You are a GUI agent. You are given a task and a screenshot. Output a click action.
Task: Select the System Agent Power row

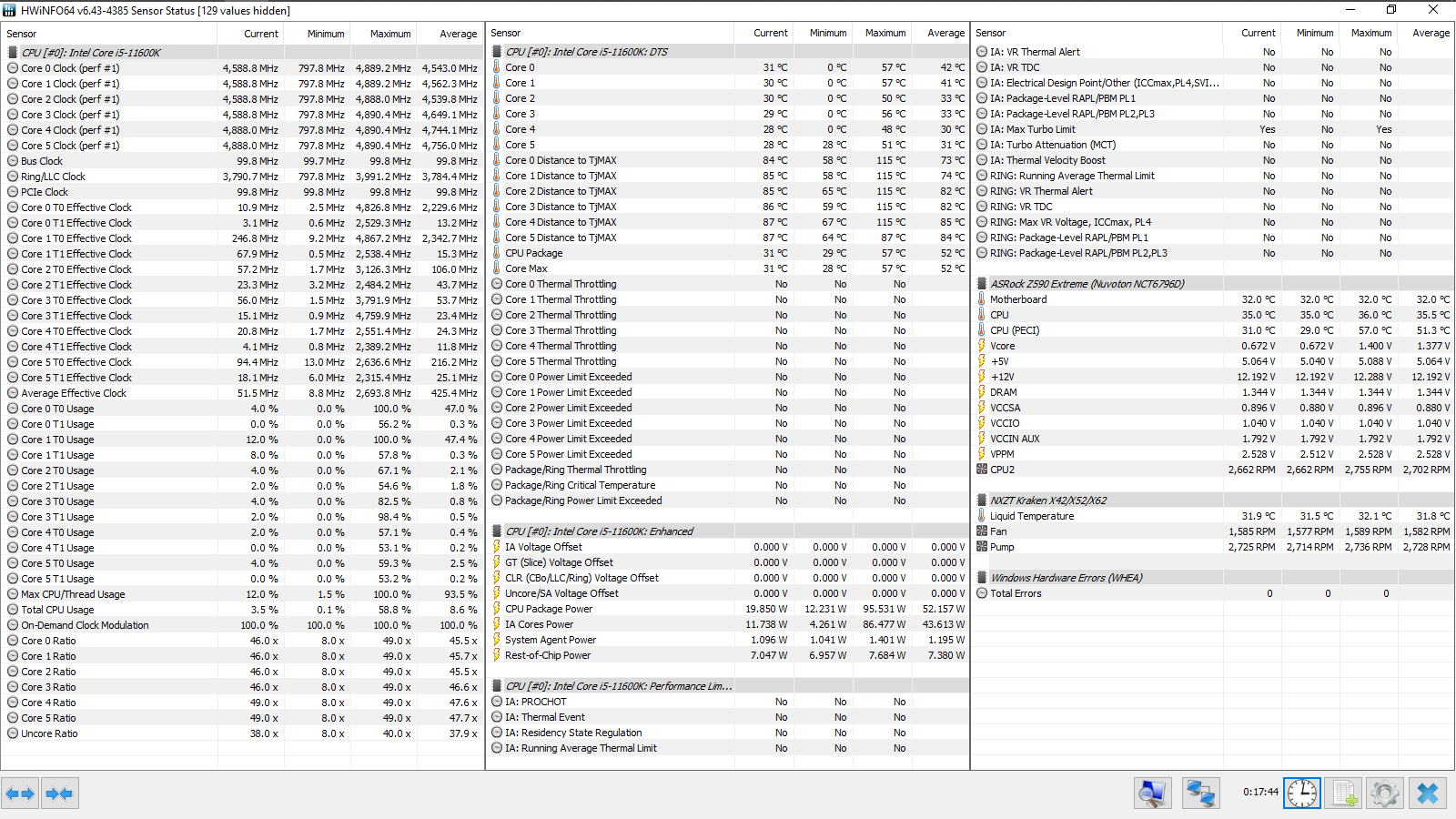(x=728, y=640)
